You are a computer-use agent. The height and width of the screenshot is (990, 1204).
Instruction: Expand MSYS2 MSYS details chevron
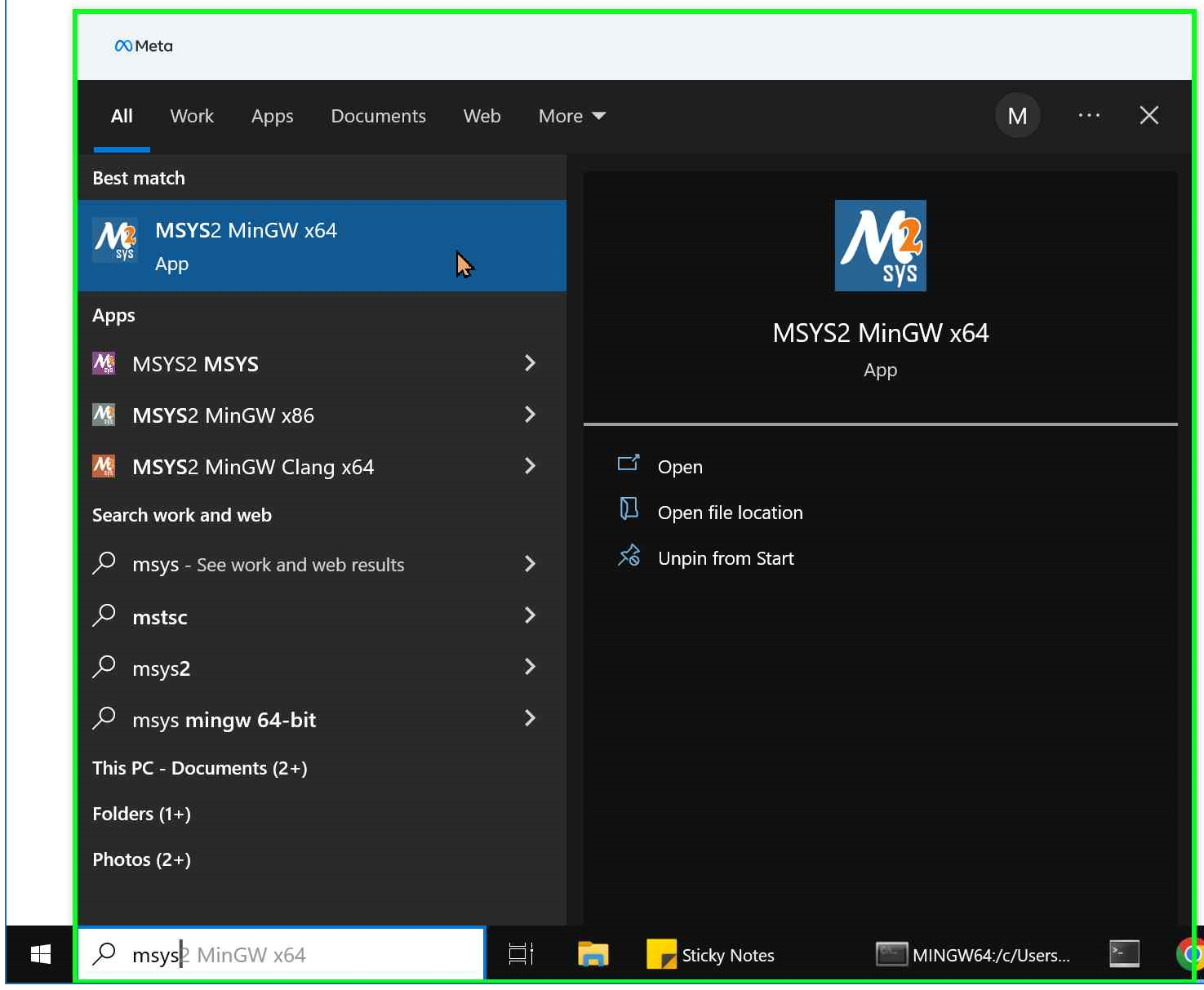click(530, 363)
